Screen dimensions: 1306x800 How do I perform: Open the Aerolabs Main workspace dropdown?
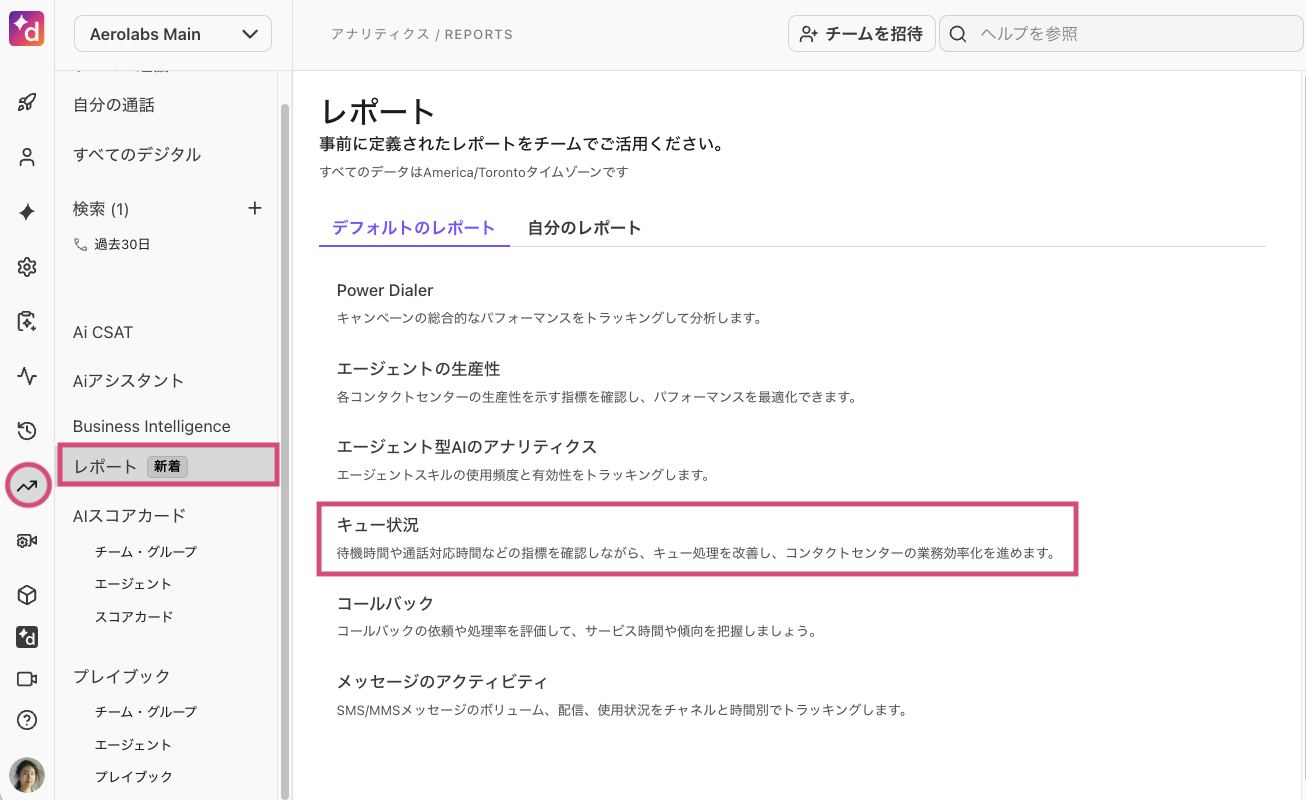172,33
